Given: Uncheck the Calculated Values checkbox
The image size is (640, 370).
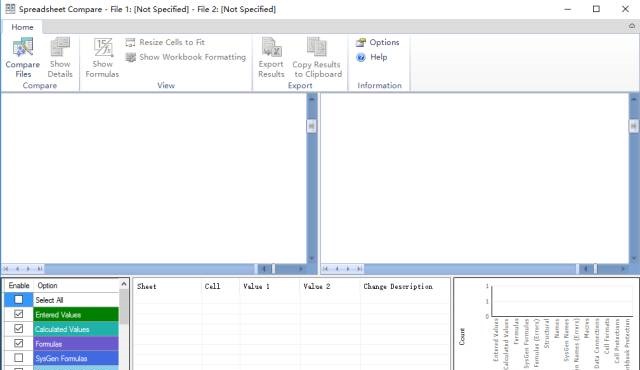Looking at the screenshot, I should (x=18, y=329).
